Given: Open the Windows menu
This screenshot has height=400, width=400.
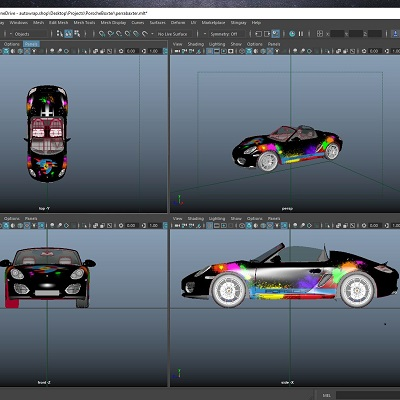Looking at the screenshot, I should (19, 23).
